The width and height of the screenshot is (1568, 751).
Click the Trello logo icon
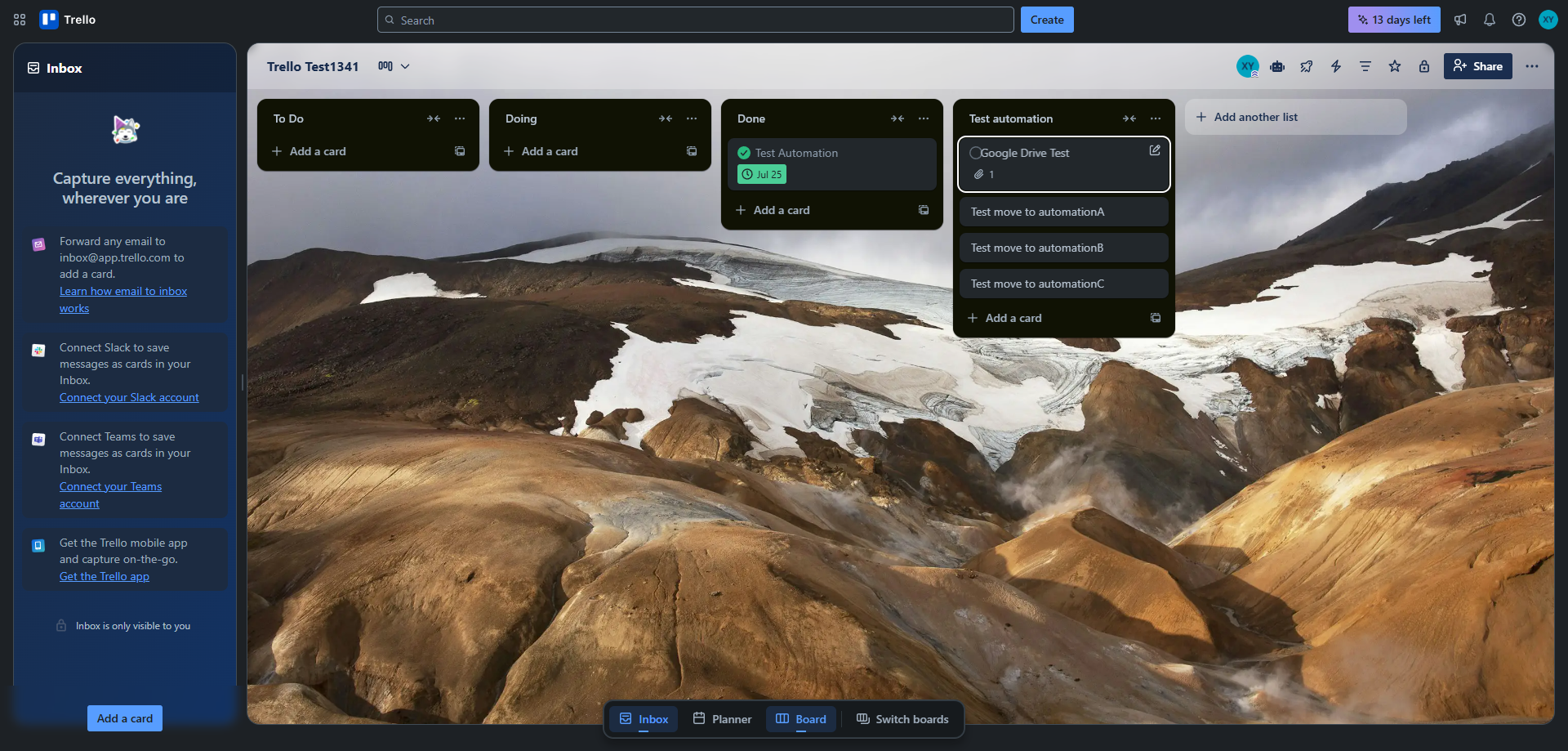(x=49, y=20)
